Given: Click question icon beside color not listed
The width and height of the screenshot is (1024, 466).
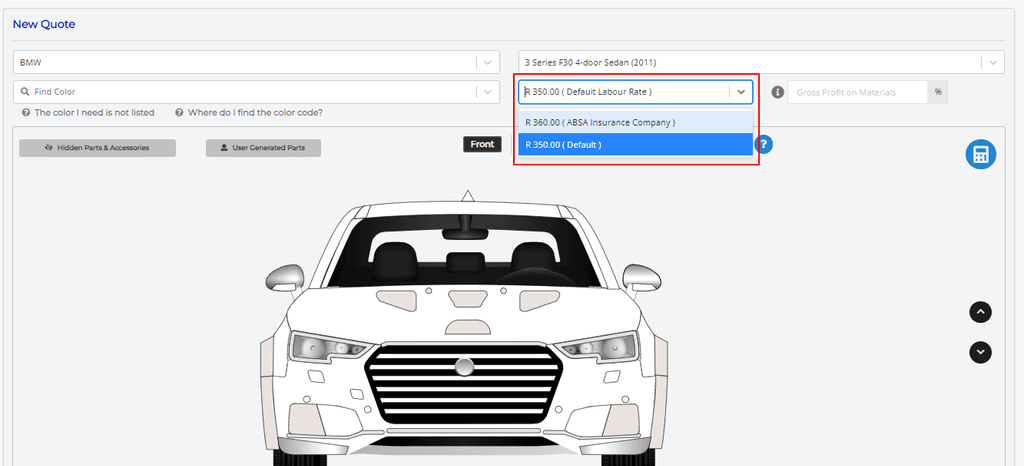Looking at the screenshot, I should pos(25,113).
